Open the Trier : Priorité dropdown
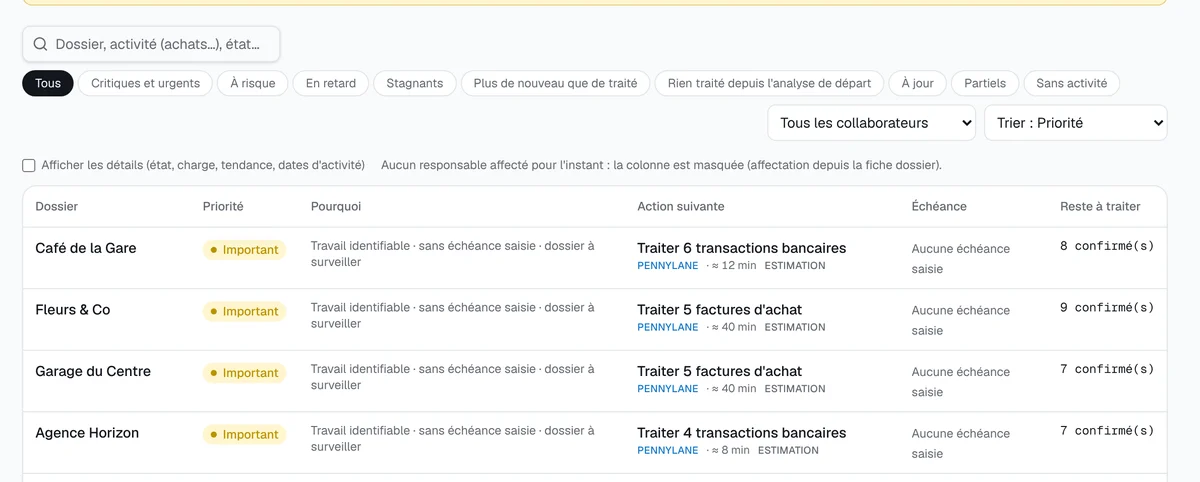The height and width of the screenshot is (482, 1200). (1076, 123)
